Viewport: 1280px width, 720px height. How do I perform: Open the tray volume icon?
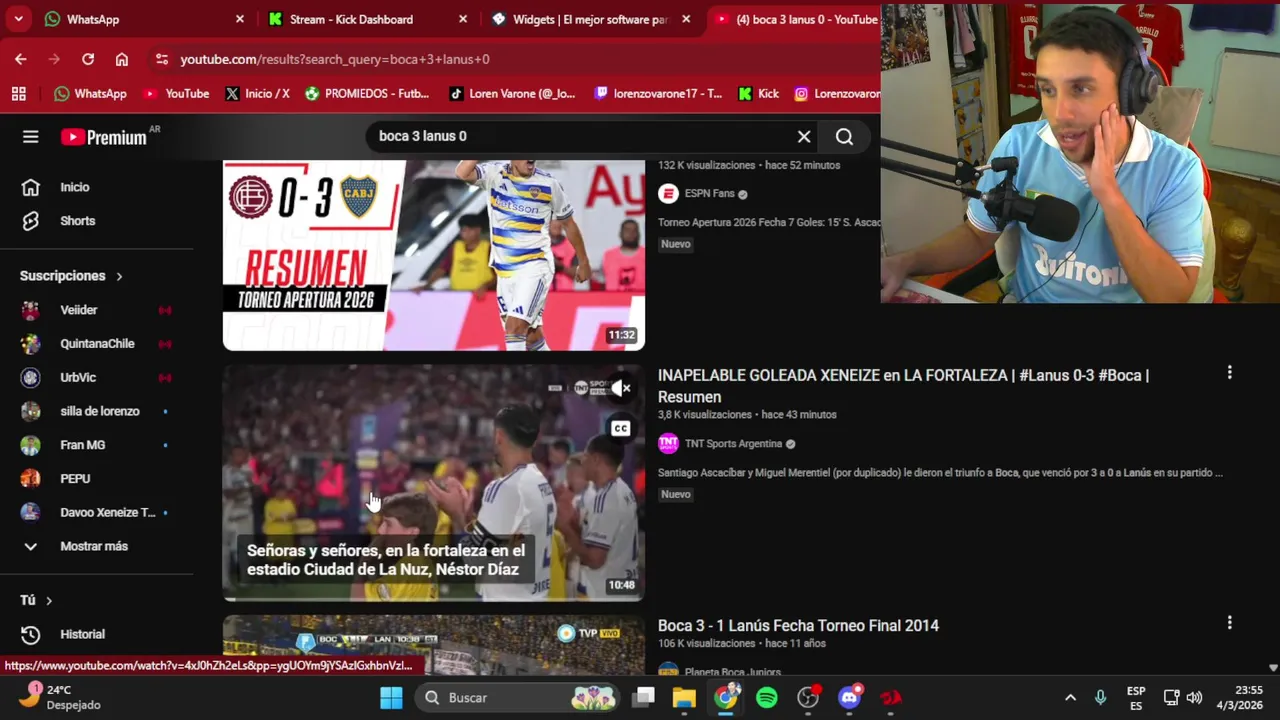point(1194,698)
